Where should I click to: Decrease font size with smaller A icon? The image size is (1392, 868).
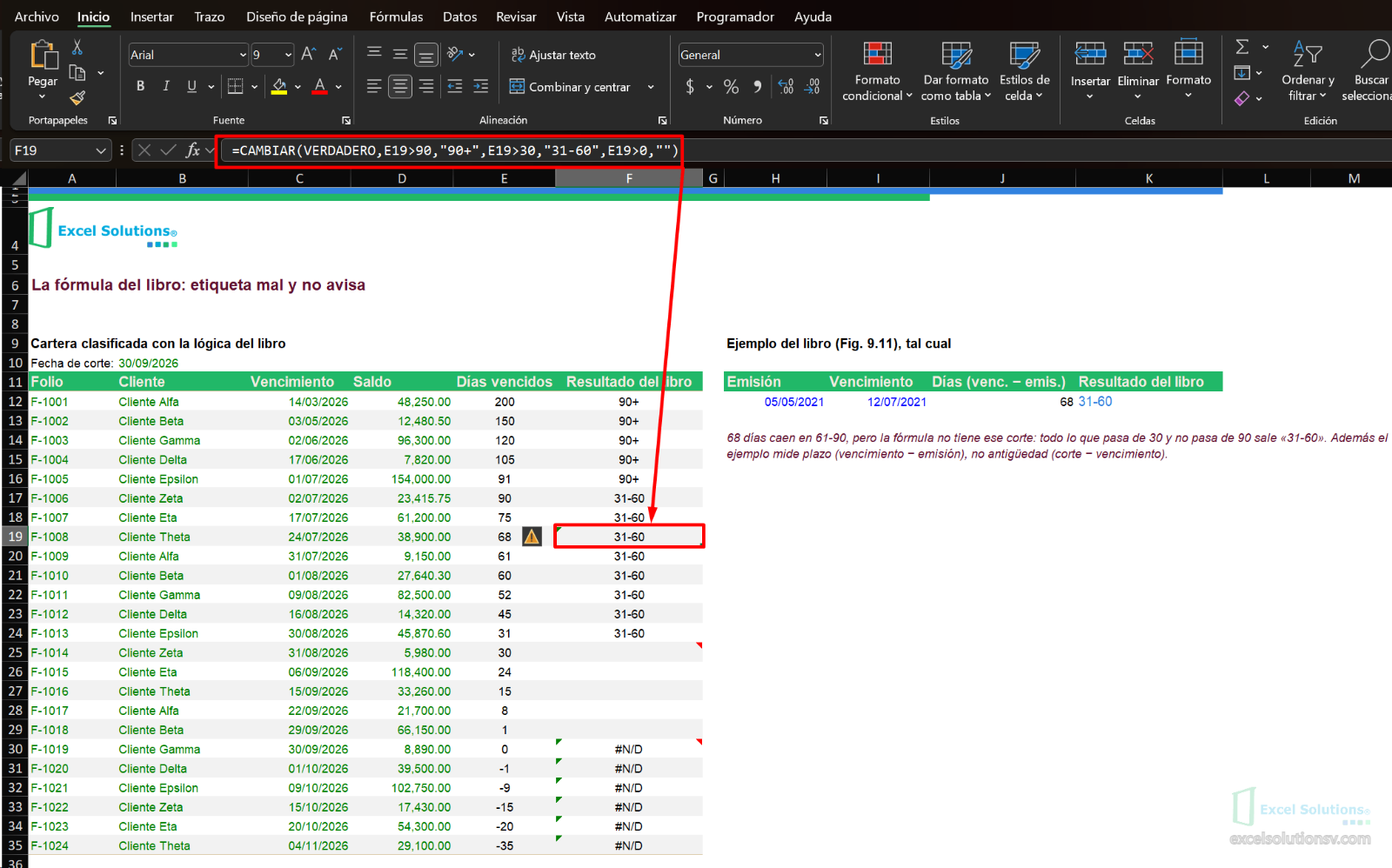point(335,55)
